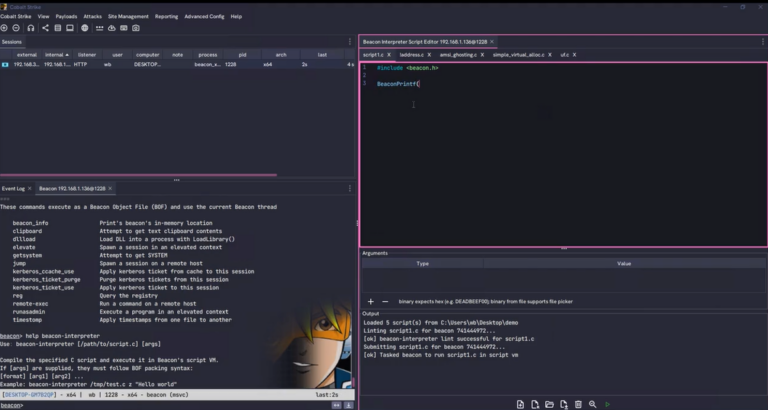The width and height of the screenshot is (768, 410).
Task: Click the globe web log icon
Action: point(85,28)
